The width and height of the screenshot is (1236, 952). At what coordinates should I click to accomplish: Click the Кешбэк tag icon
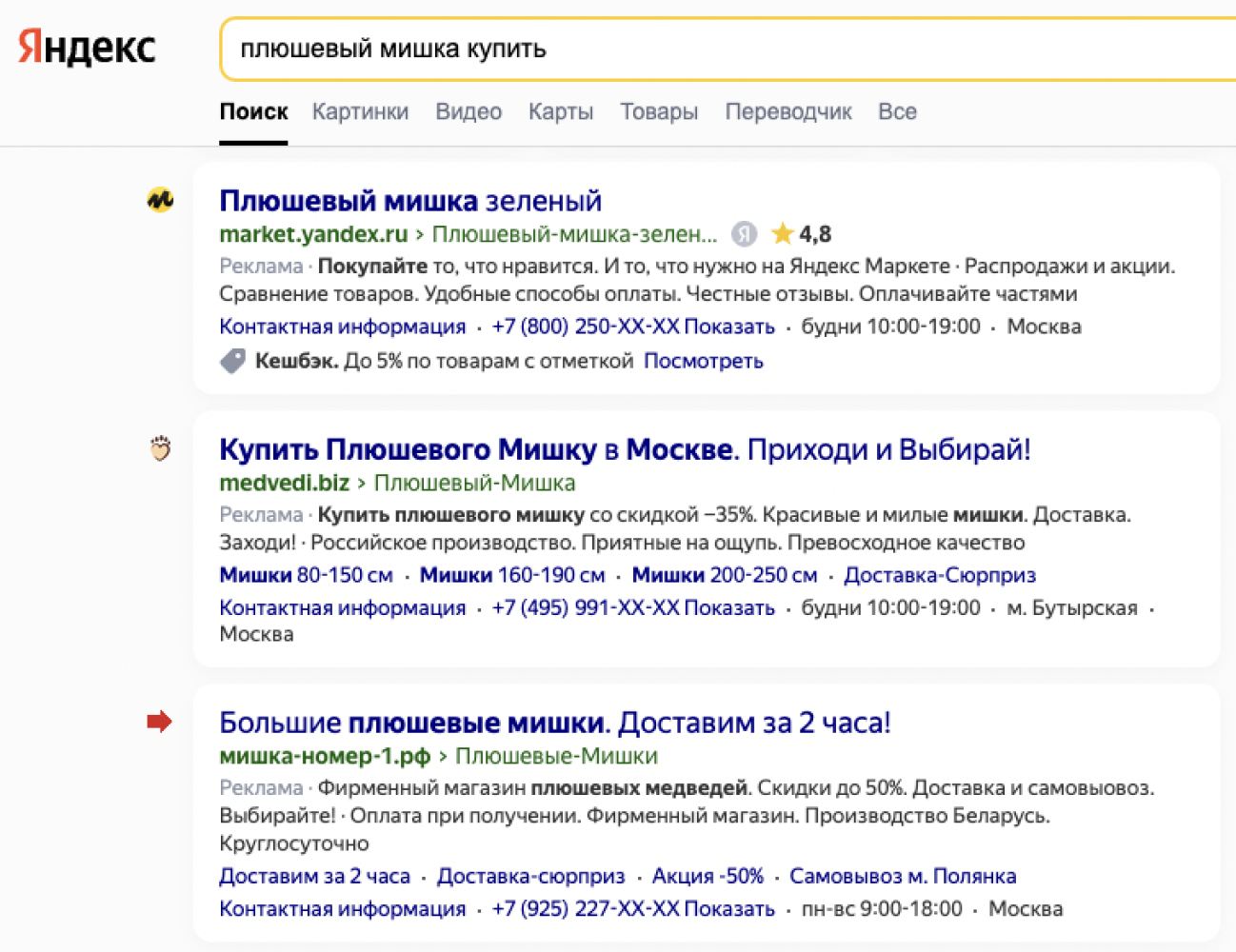click(232, 361)
